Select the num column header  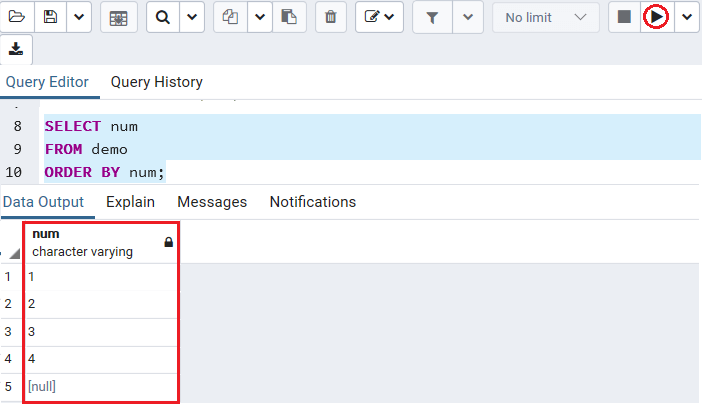pyautogui.click(x=101, y=243)
